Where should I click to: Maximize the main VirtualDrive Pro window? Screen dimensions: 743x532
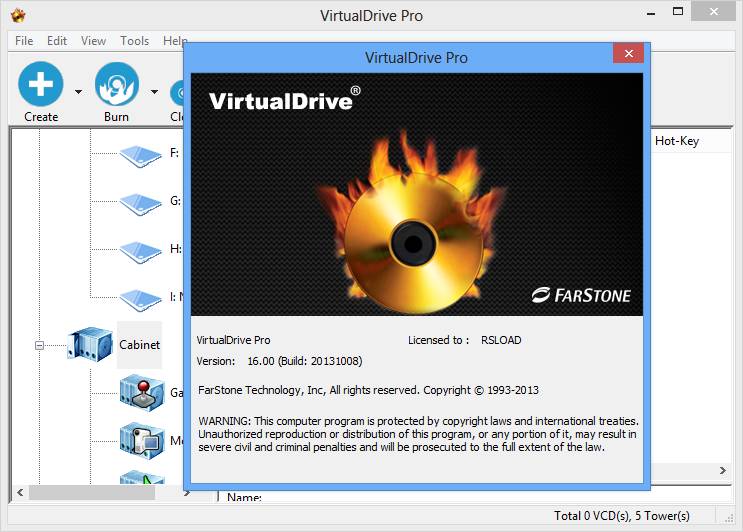coord(678,11)
